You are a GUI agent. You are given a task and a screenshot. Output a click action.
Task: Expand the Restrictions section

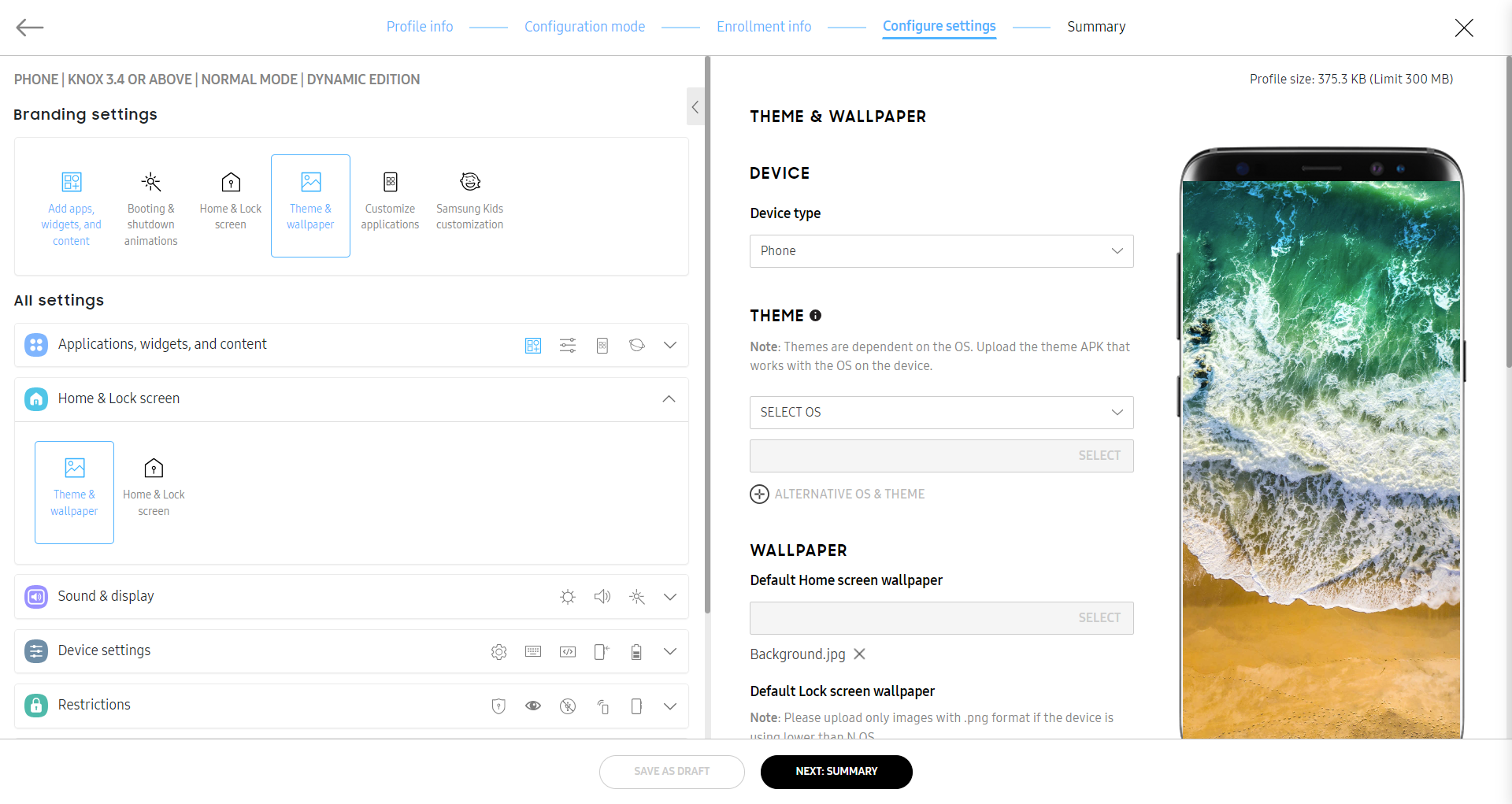[669, 706]
